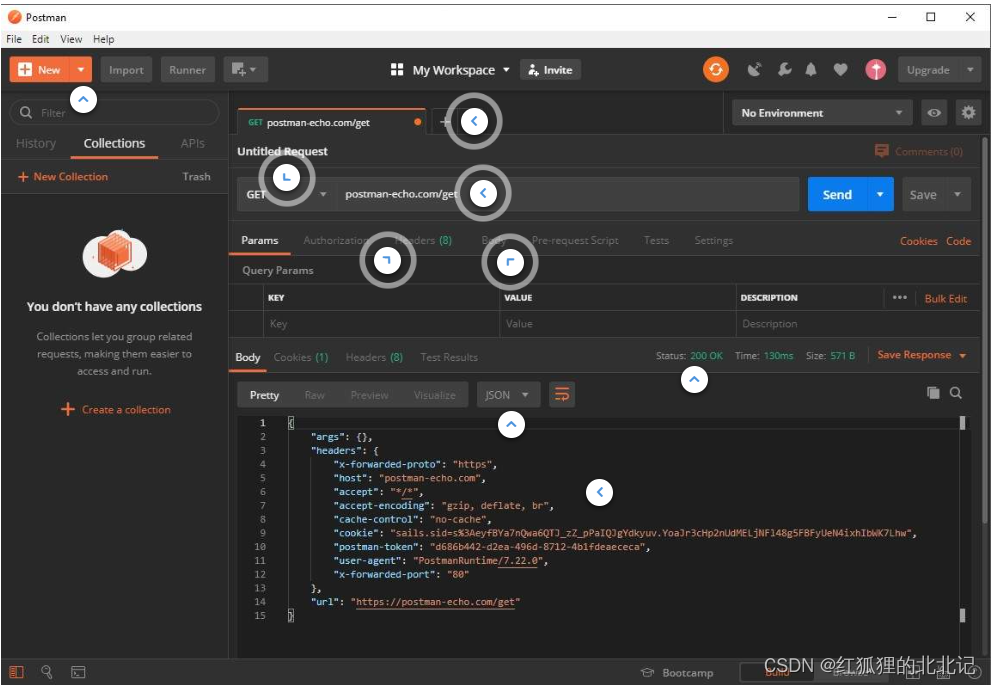Toggle the environment quick look eye icon

(x=934, y=113)
